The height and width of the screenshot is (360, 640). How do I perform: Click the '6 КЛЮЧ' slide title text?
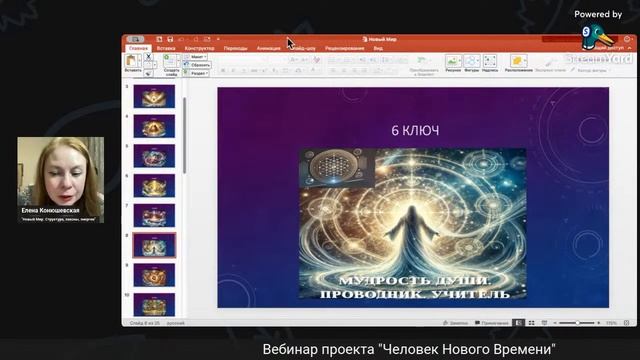coord(415,131)
